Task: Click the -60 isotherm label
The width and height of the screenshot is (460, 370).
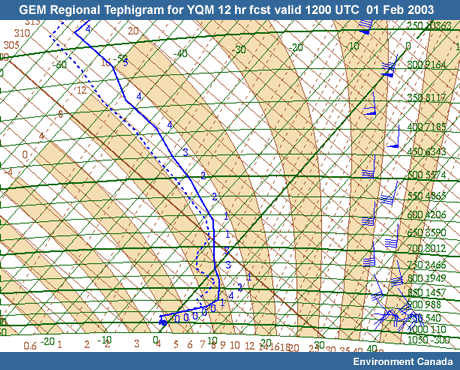Action: (x=60, y=64)
